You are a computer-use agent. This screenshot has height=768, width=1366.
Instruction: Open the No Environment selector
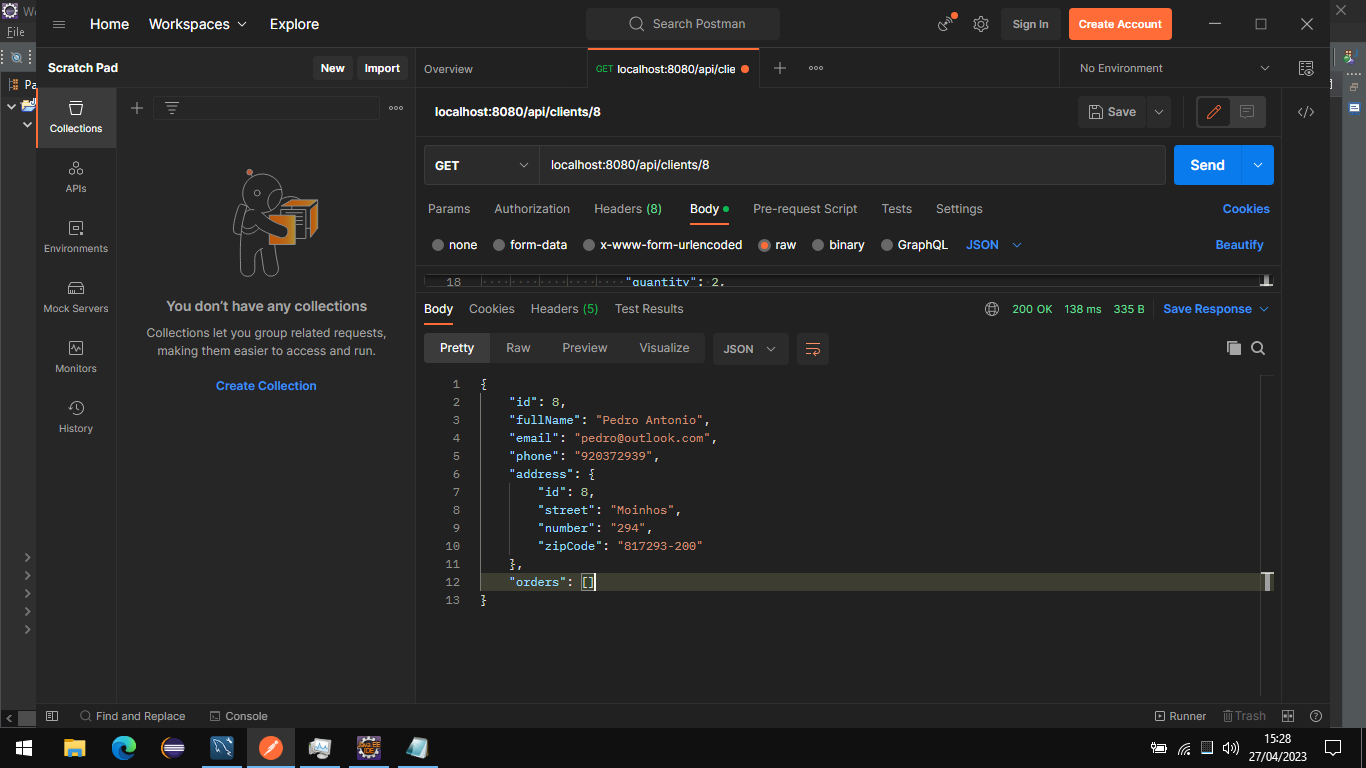[x=1174, y=68]
